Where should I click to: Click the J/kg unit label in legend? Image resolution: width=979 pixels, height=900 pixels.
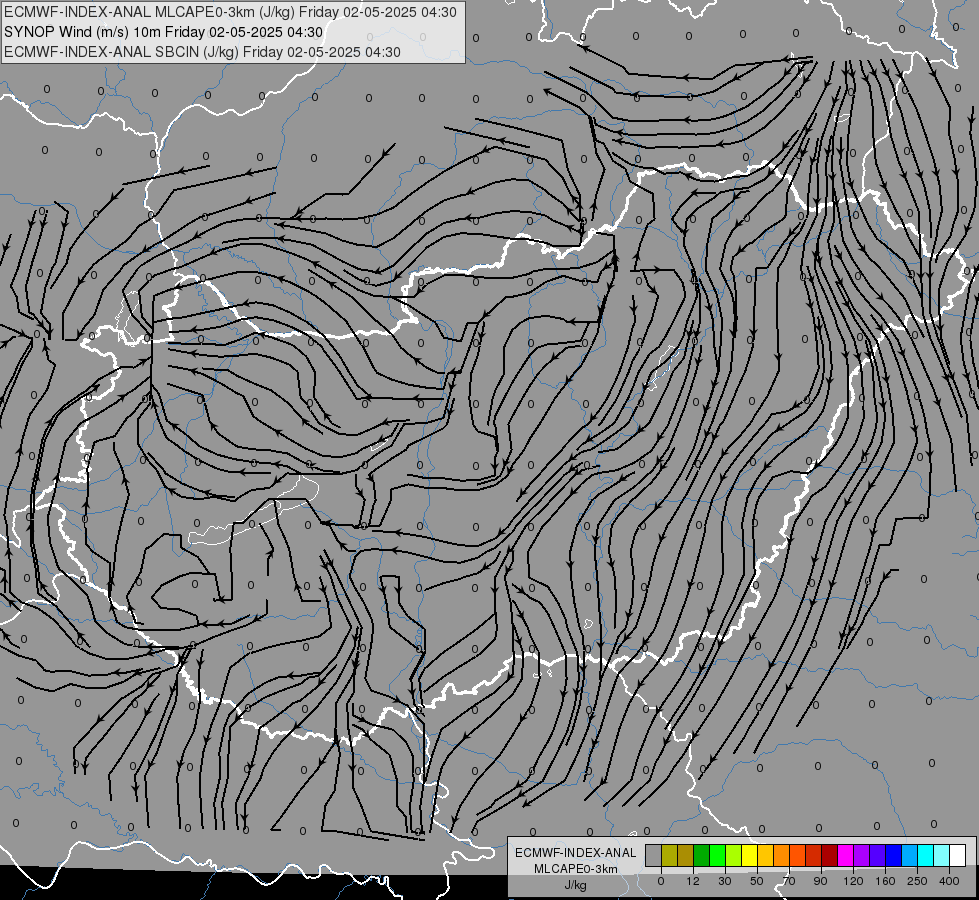(x=575, y=884)
